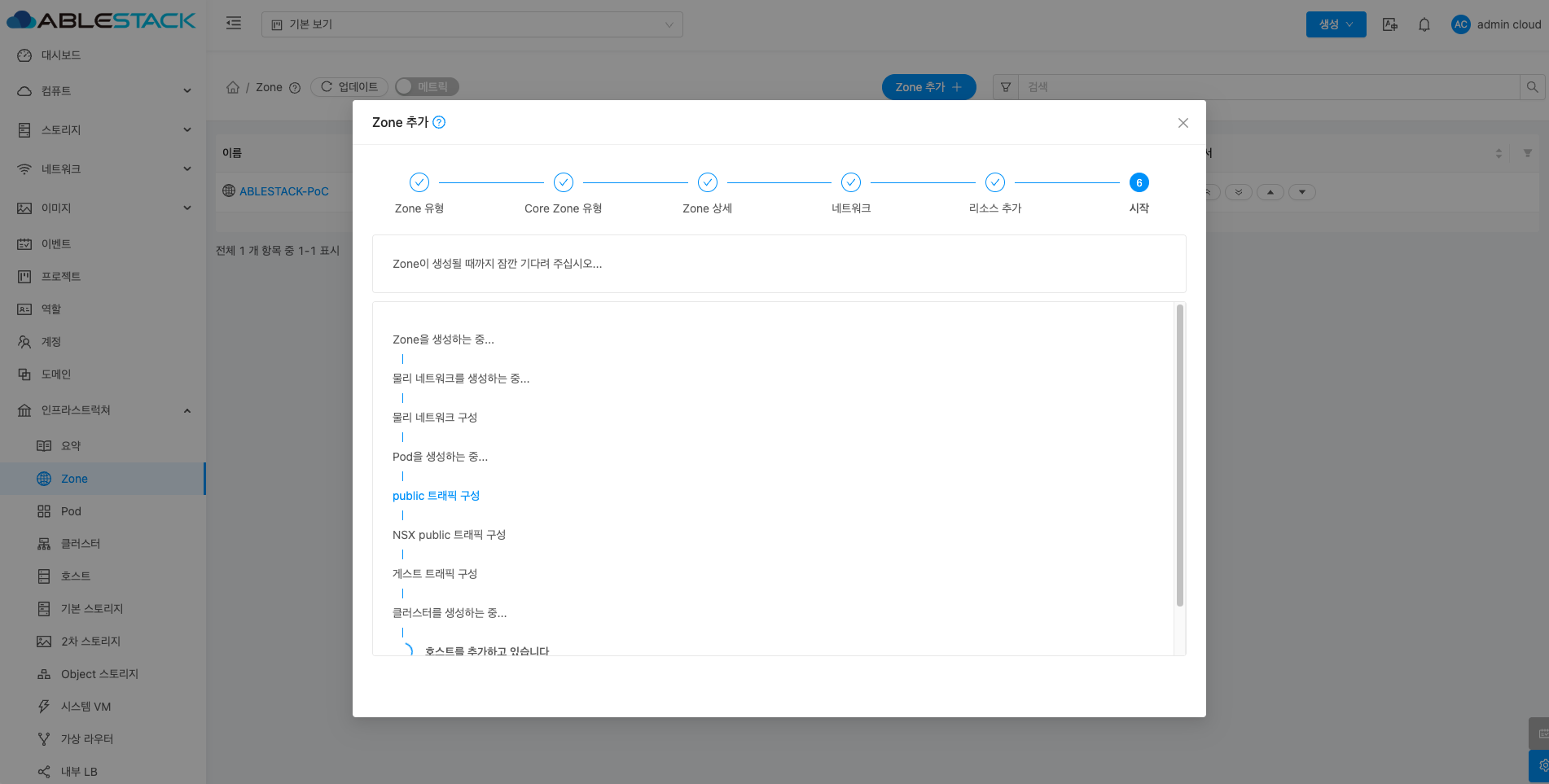The width and height of the screenshot is (1549, 784).
Task: Expand the 네트워크 sidebar menu
Action: tap(103, 169)
